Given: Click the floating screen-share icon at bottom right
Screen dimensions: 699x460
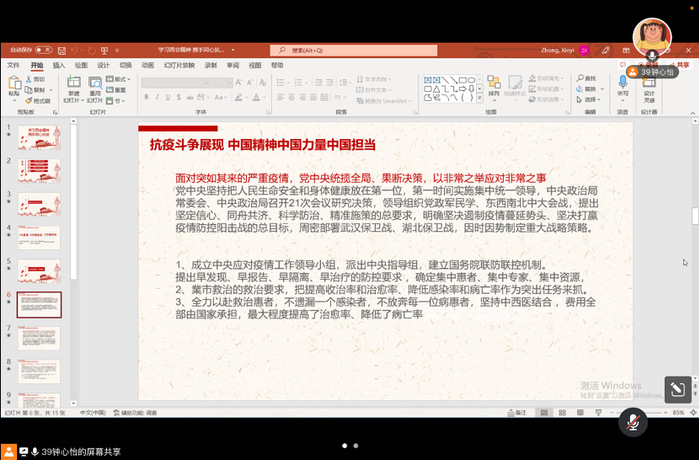Looking at the screenshot, I should [x=677, y=391].
